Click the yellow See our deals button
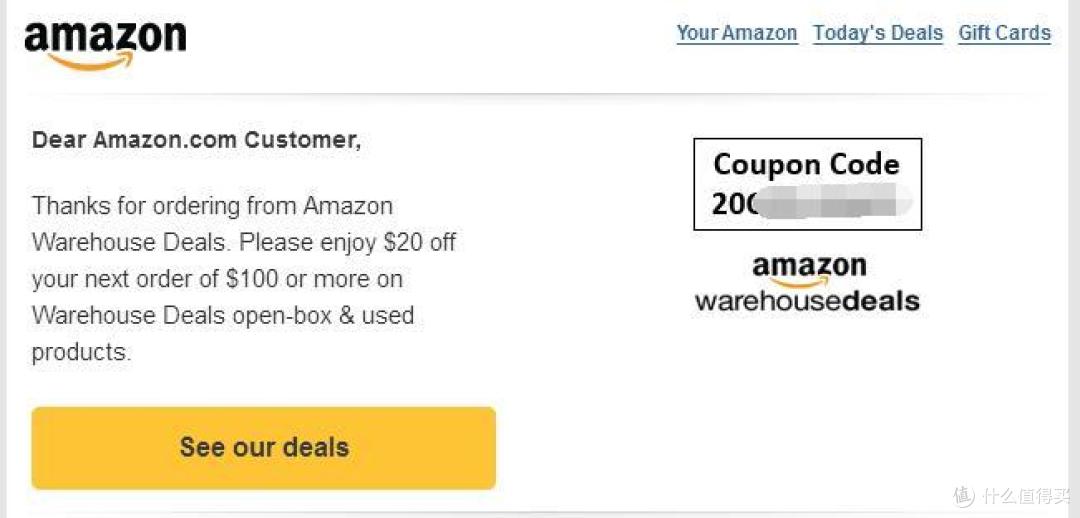Viewport: 1080px width, 518px height. (x=264, y=448)
